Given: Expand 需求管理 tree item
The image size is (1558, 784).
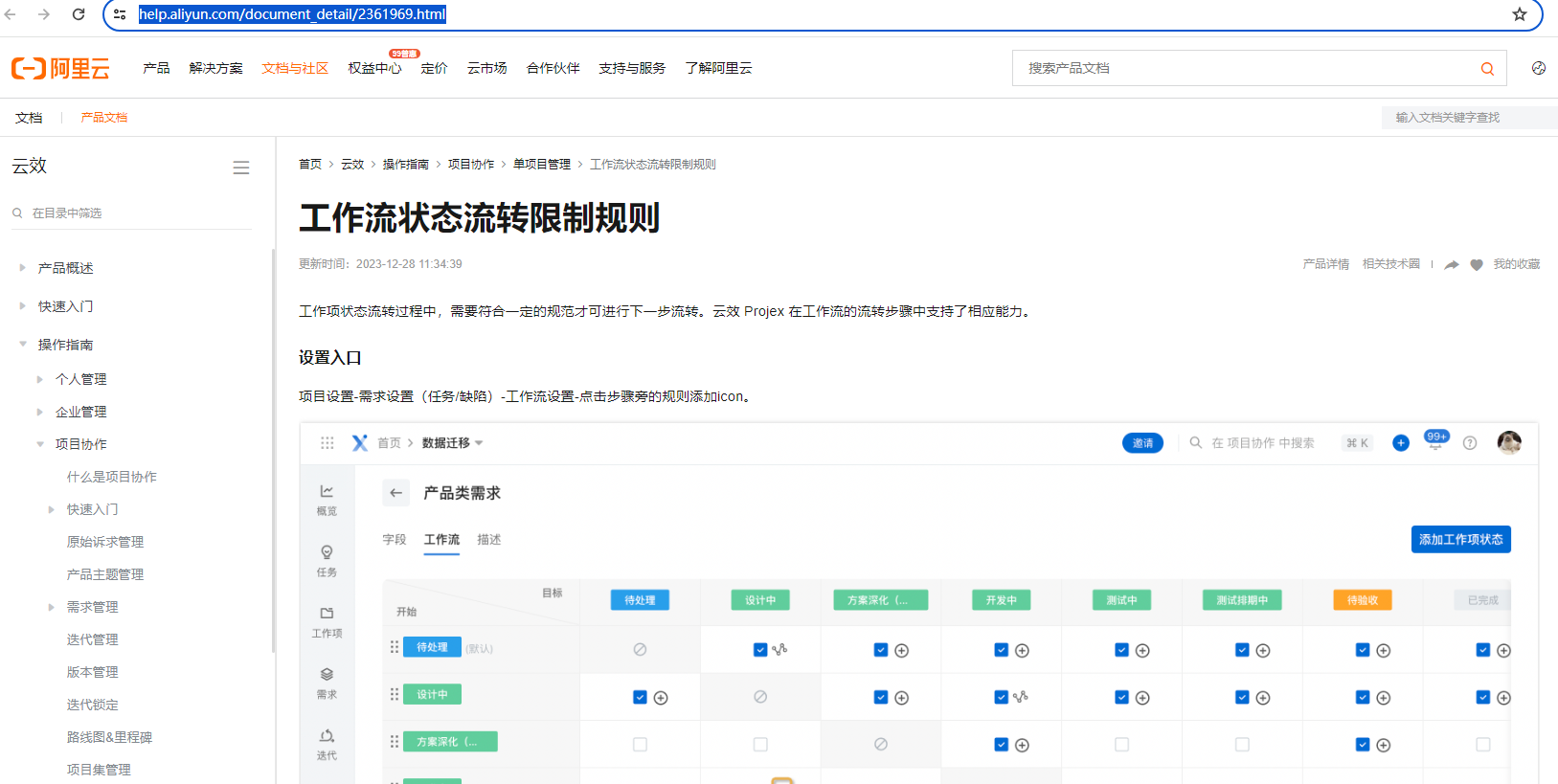Looking at the screenshot, I should tap(51, 607).
